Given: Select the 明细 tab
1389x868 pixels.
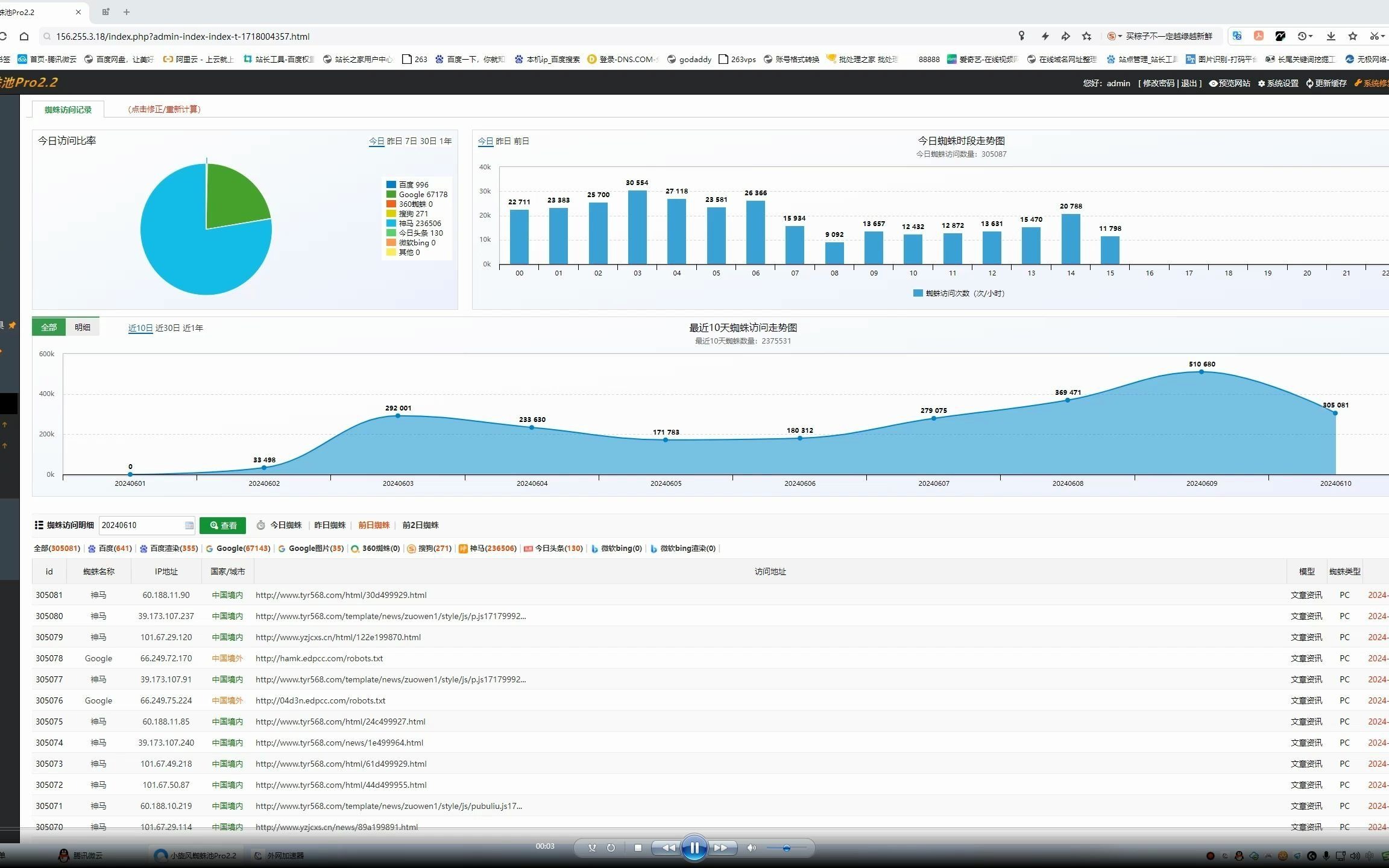Looking at the screenshot, I should tap(83, 327).
